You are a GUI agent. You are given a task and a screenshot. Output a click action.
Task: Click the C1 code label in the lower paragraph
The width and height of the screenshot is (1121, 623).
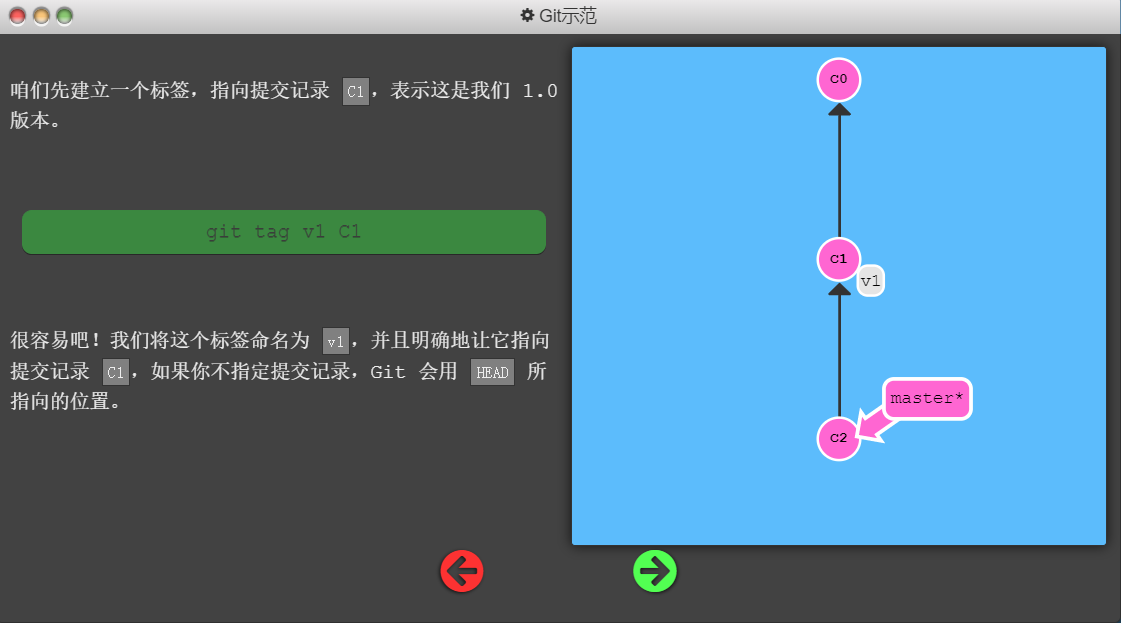click(116, 373)
